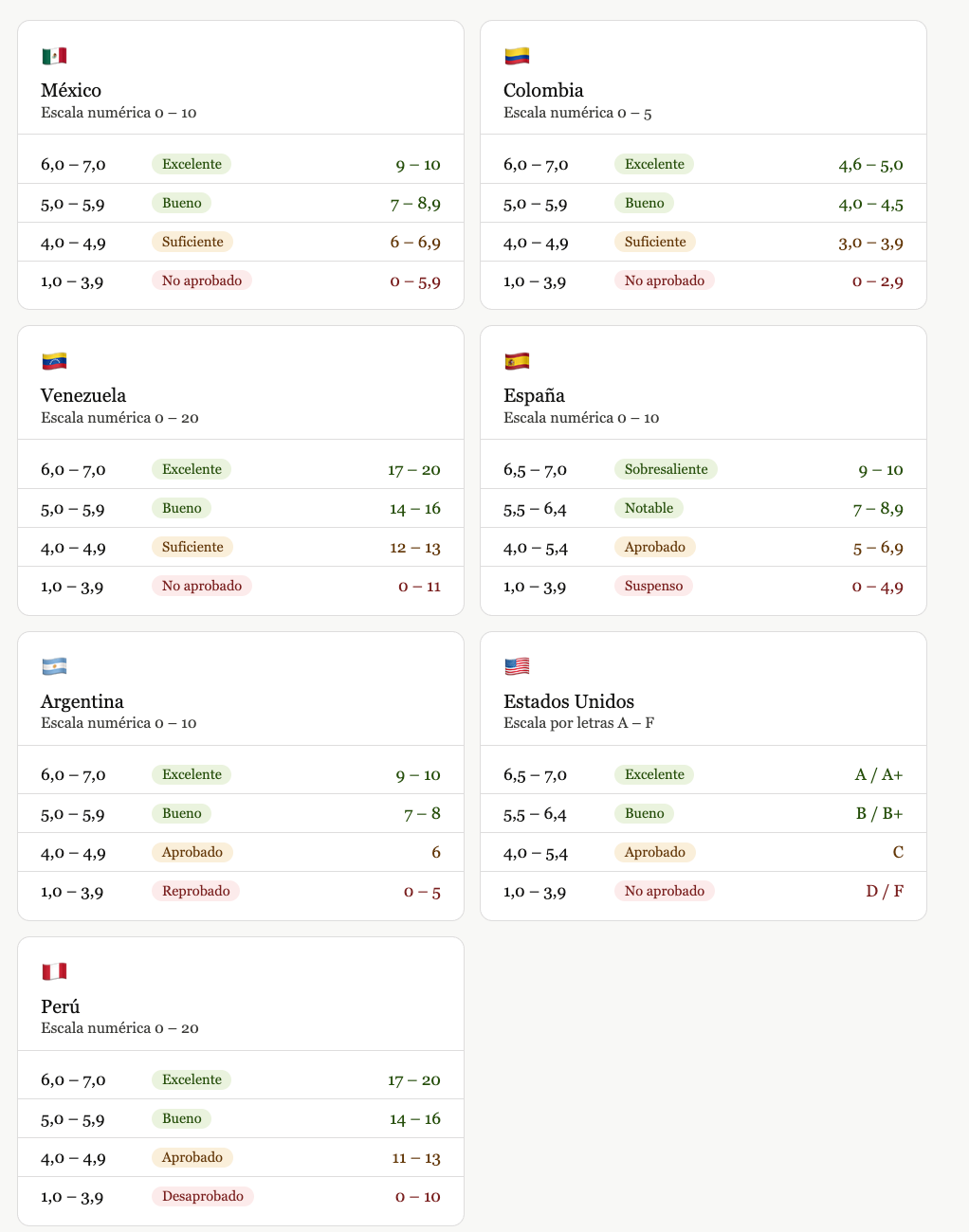The width and height of the screenshot is (969, 1232).
Task: Click the Desaprobado badge in Perú card
Action: coord(203,1196)
